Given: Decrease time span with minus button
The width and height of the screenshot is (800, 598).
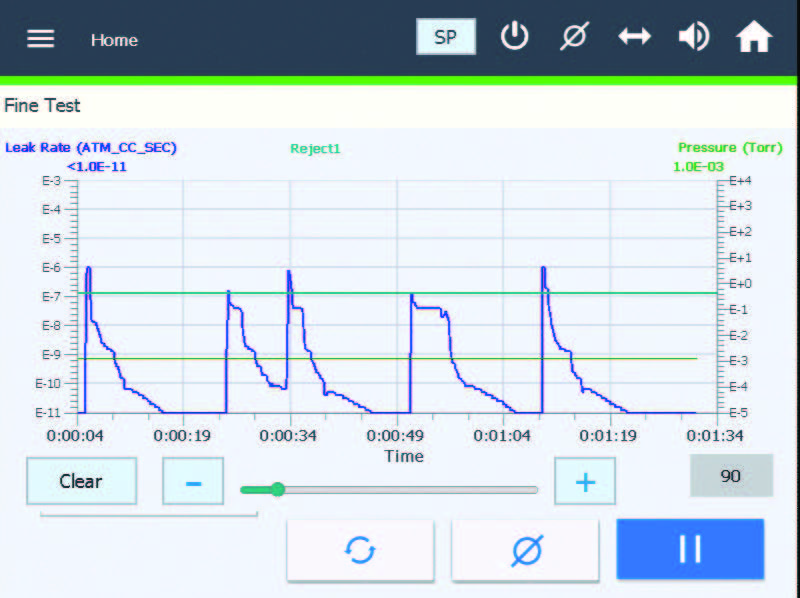Looking at the screenshot, I should [x=193, y=481].
